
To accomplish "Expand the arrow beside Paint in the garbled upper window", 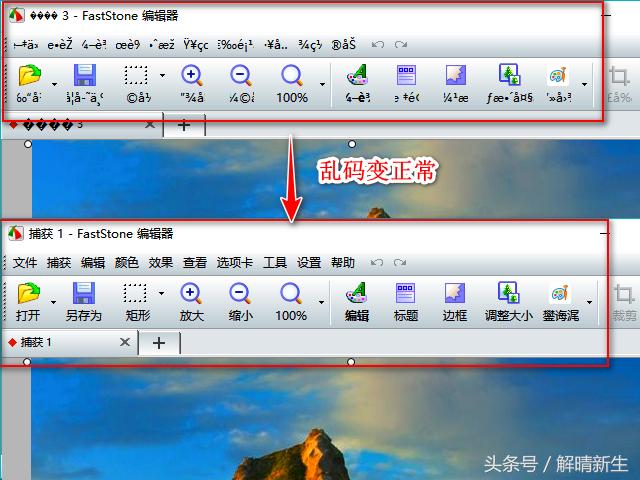I will tap(584, 84).
